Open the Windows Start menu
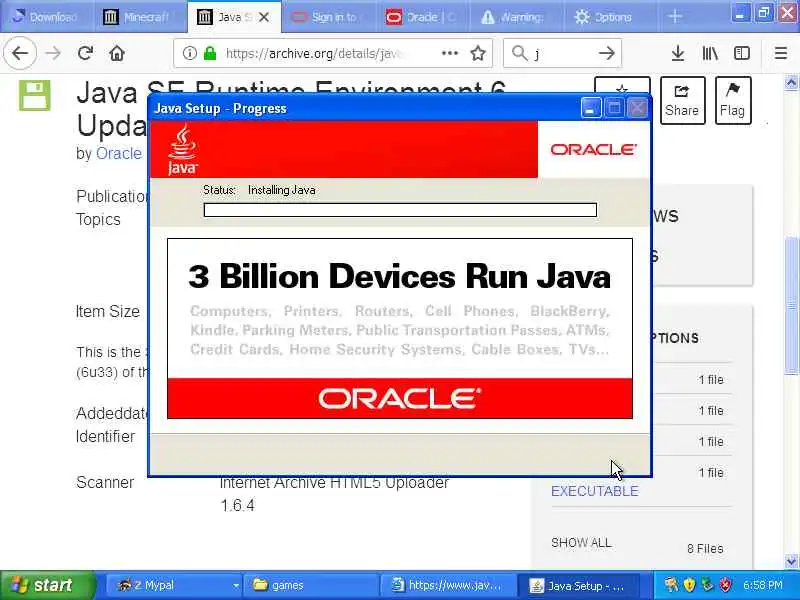The width and height of the screenshot is (800, 600). 47,585
